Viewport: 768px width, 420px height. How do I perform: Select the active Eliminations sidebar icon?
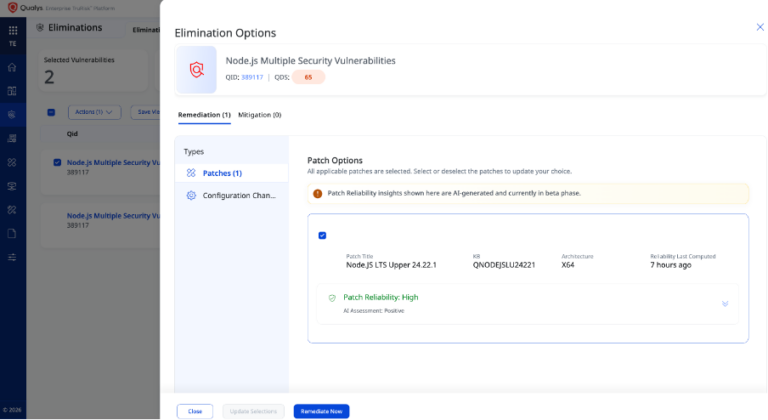pyautogui.click(x=12, y=115)
